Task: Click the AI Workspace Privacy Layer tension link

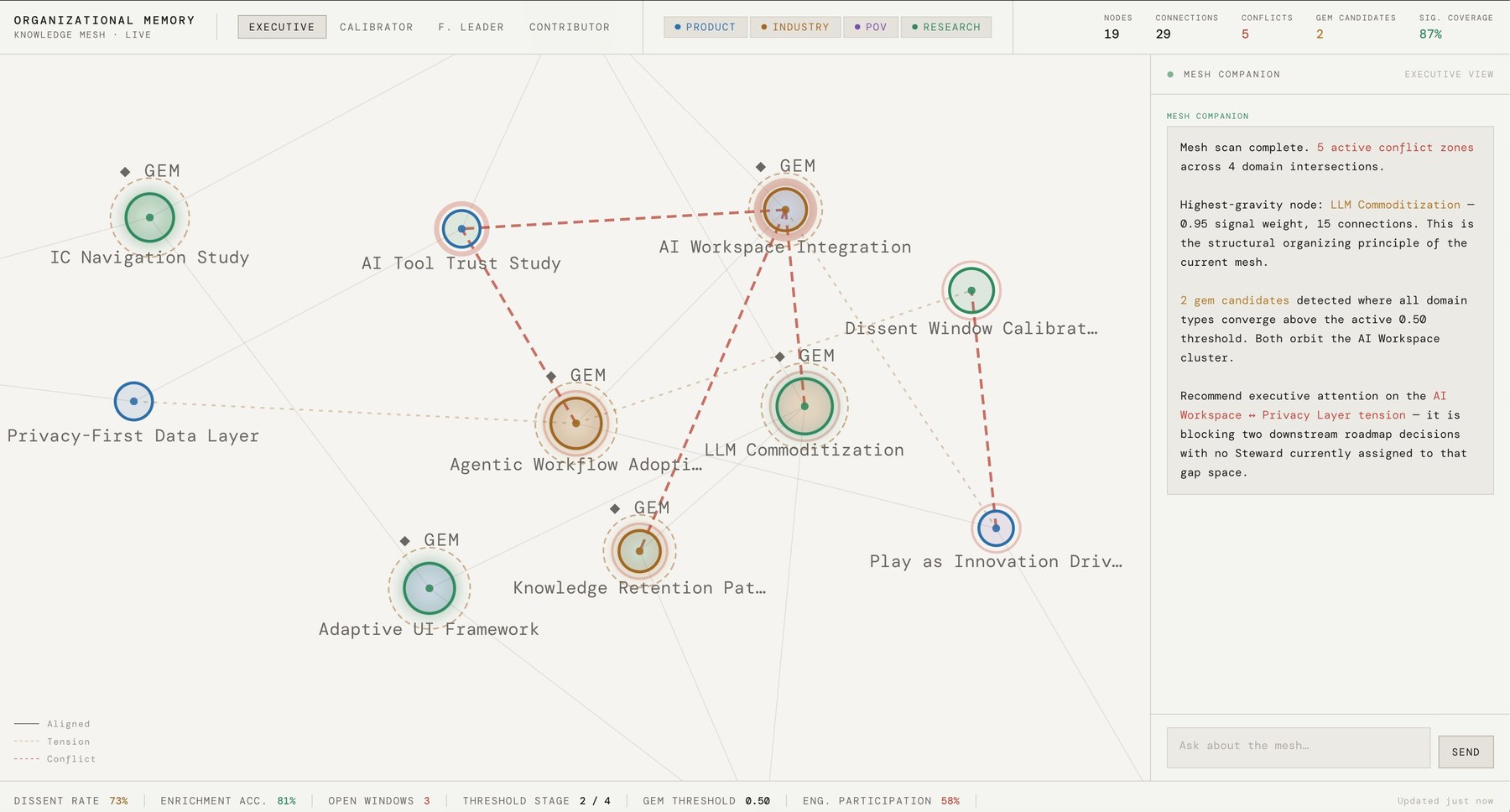Action: tap(1313, 405)
